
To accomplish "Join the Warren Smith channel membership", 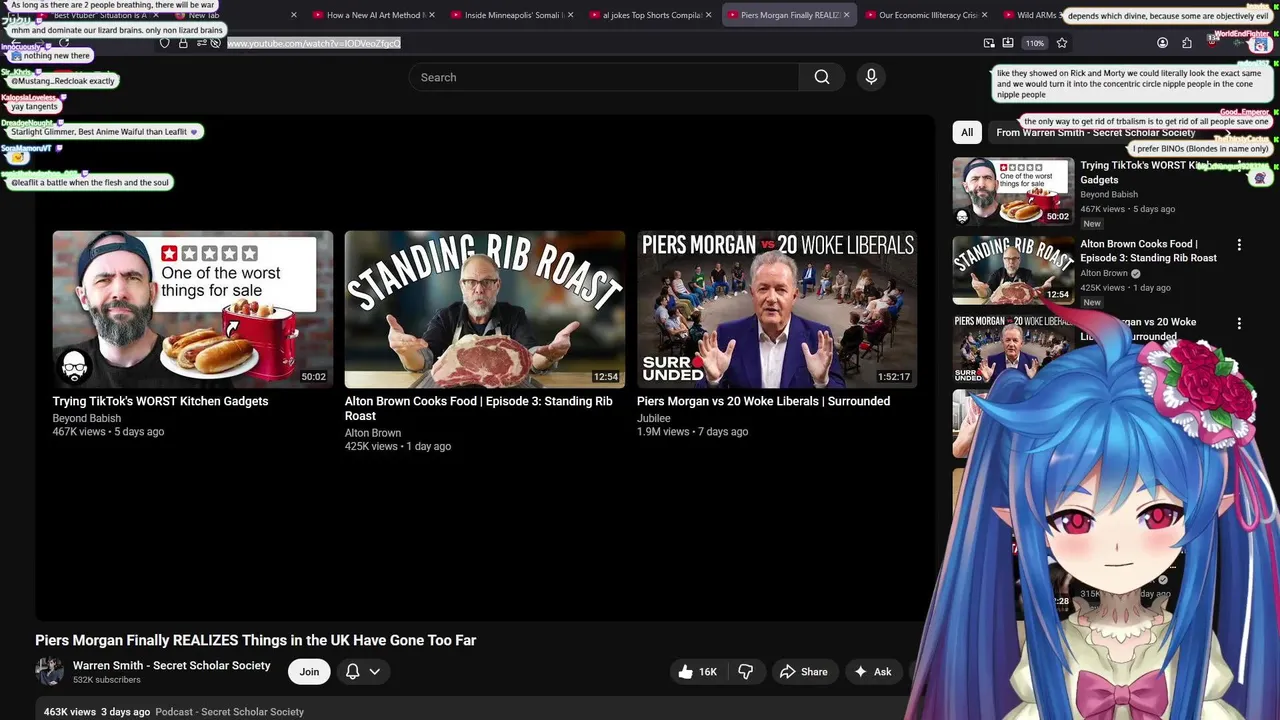I will click(x=309, y=672).
